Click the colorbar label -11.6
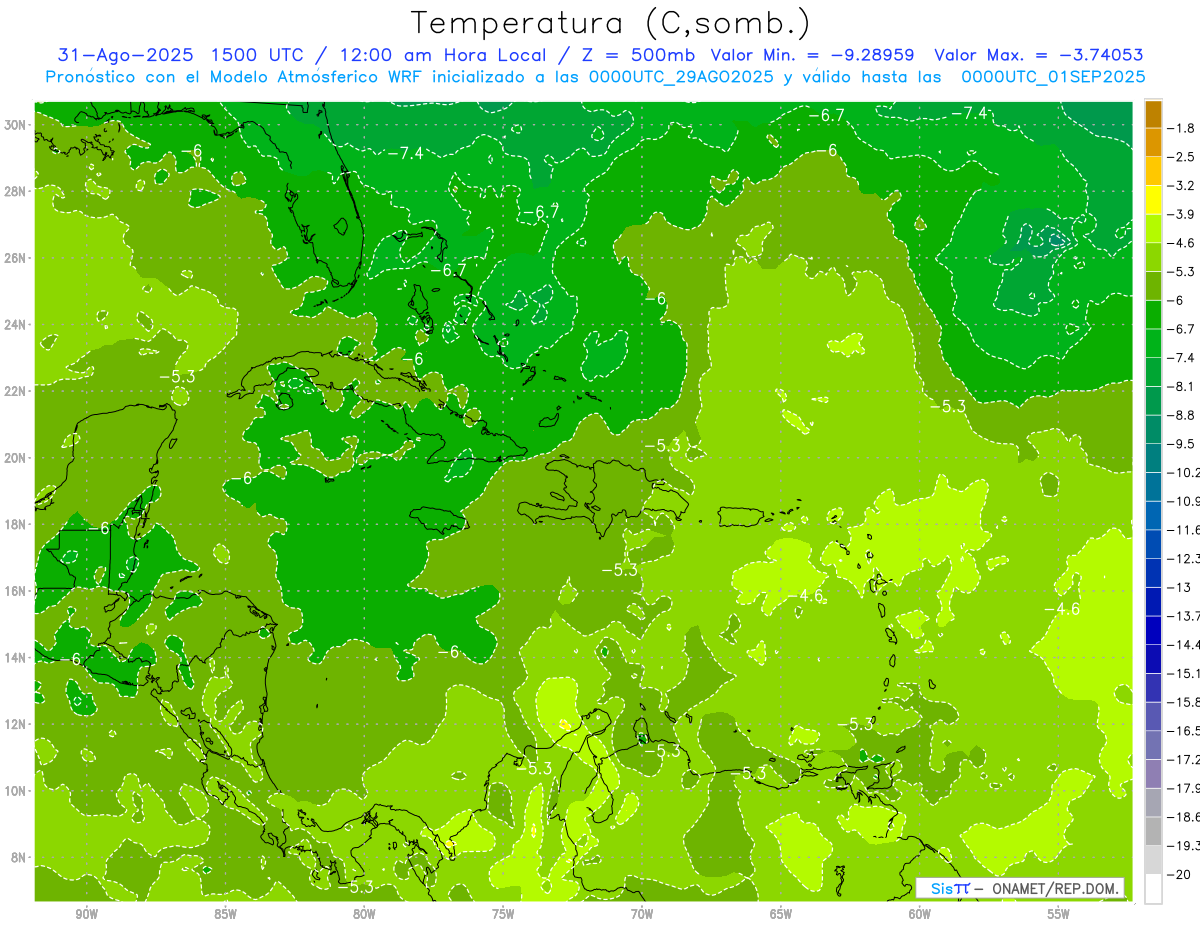The width and height of the screenshot is (1200, 927). [x=1183, y=530]
